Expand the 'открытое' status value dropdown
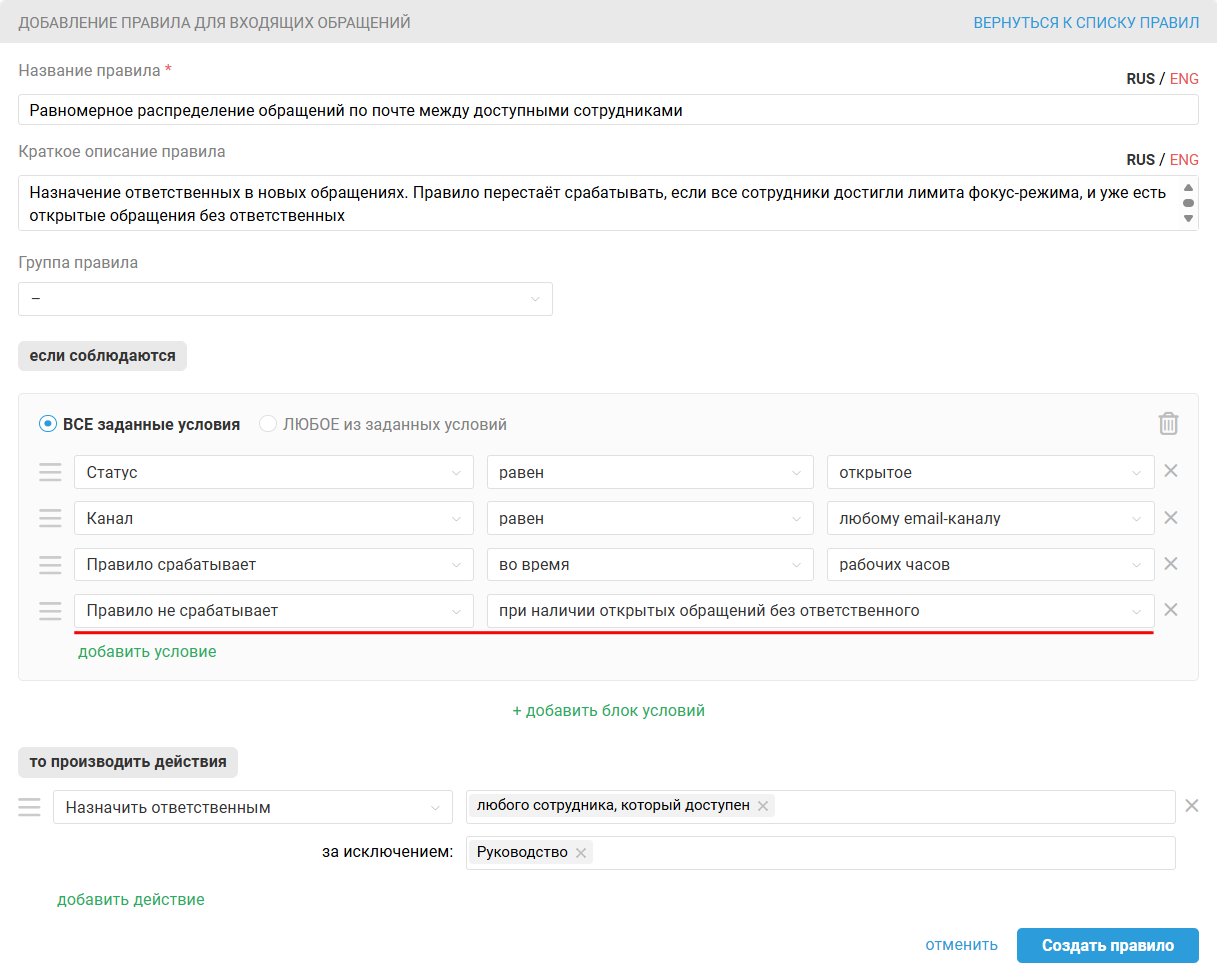 pyautogui.click(x=990, y=472)
